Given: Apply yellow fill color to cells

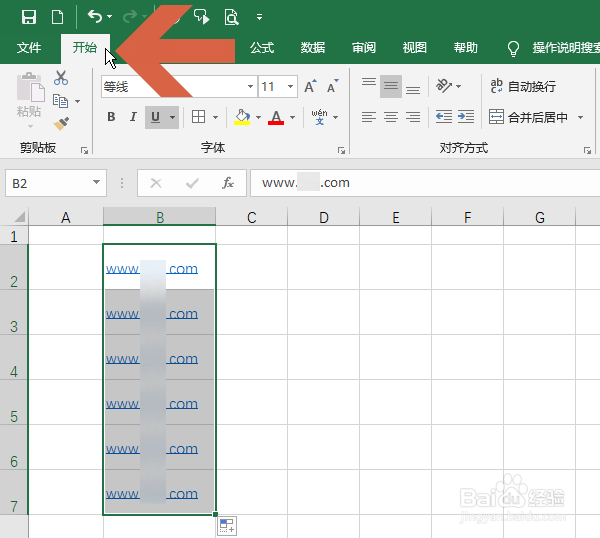Looking at the screenshot, I should click(242, 117).
